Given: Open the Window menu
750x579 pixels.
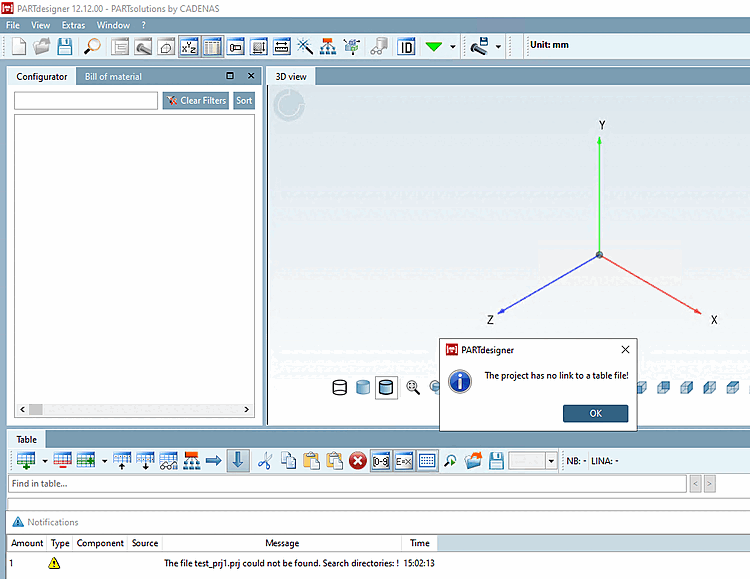Looking at the screenshot, I should click(113, 25).
